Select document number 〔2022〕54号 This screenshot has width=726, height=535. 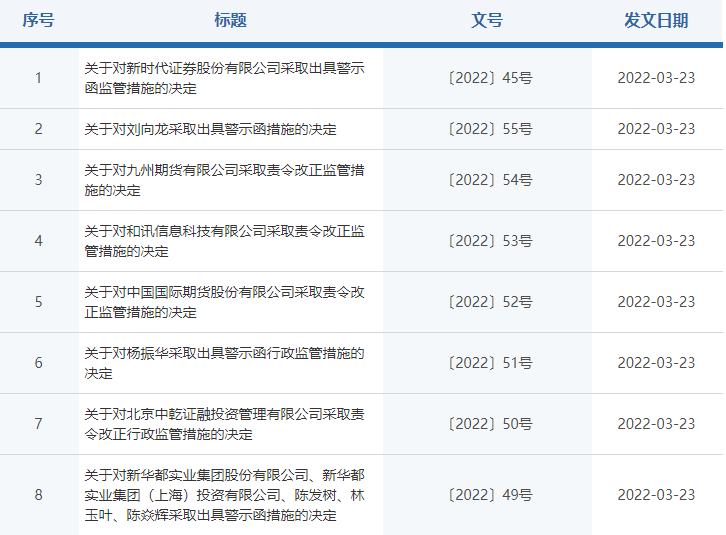click(x=491, y=180)
